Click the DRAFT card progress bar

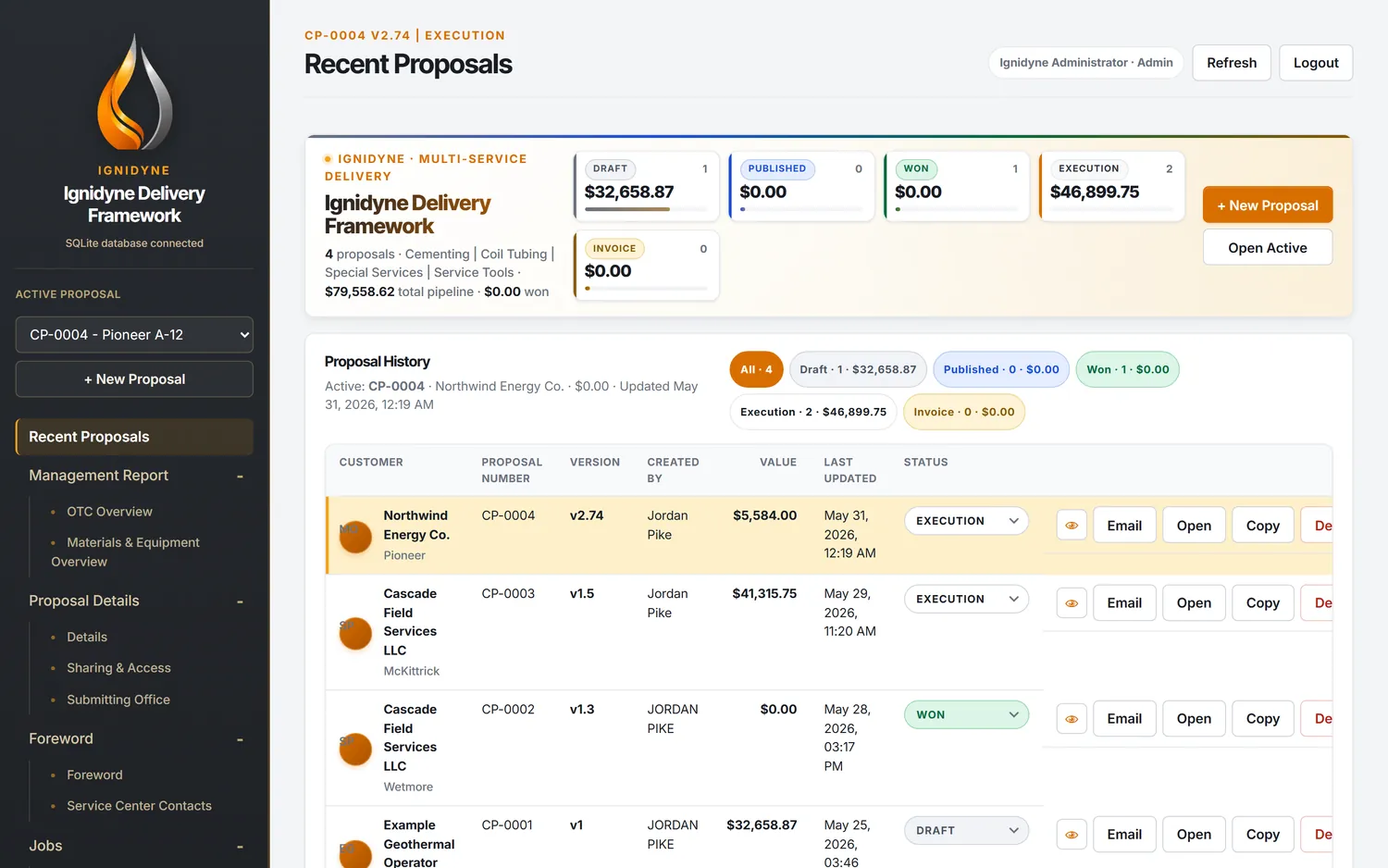pyautogui.click(x=646, y=209)
